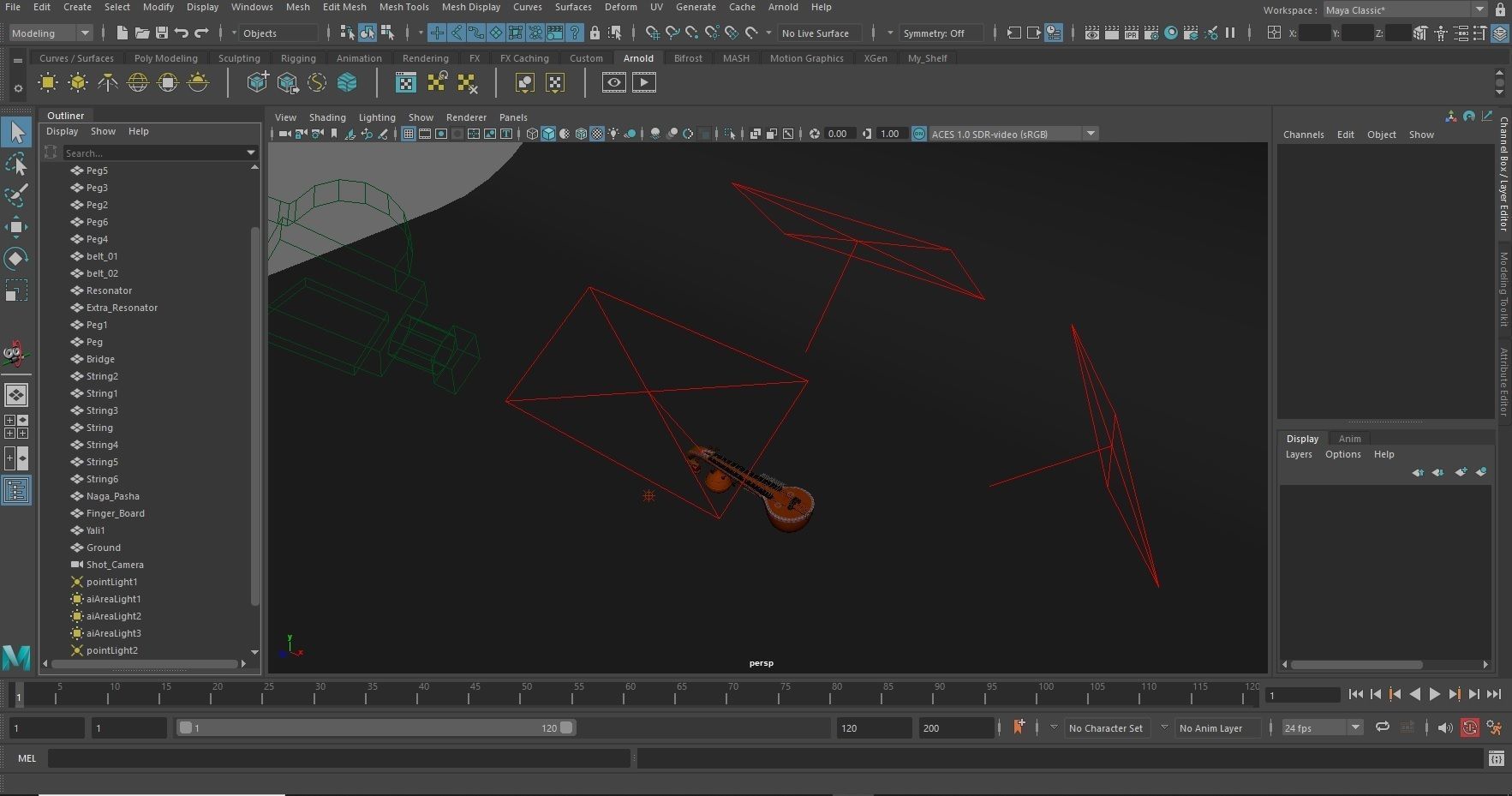Open a scene file with folder icon
1512x796 pixels.
tap(141, 33)
